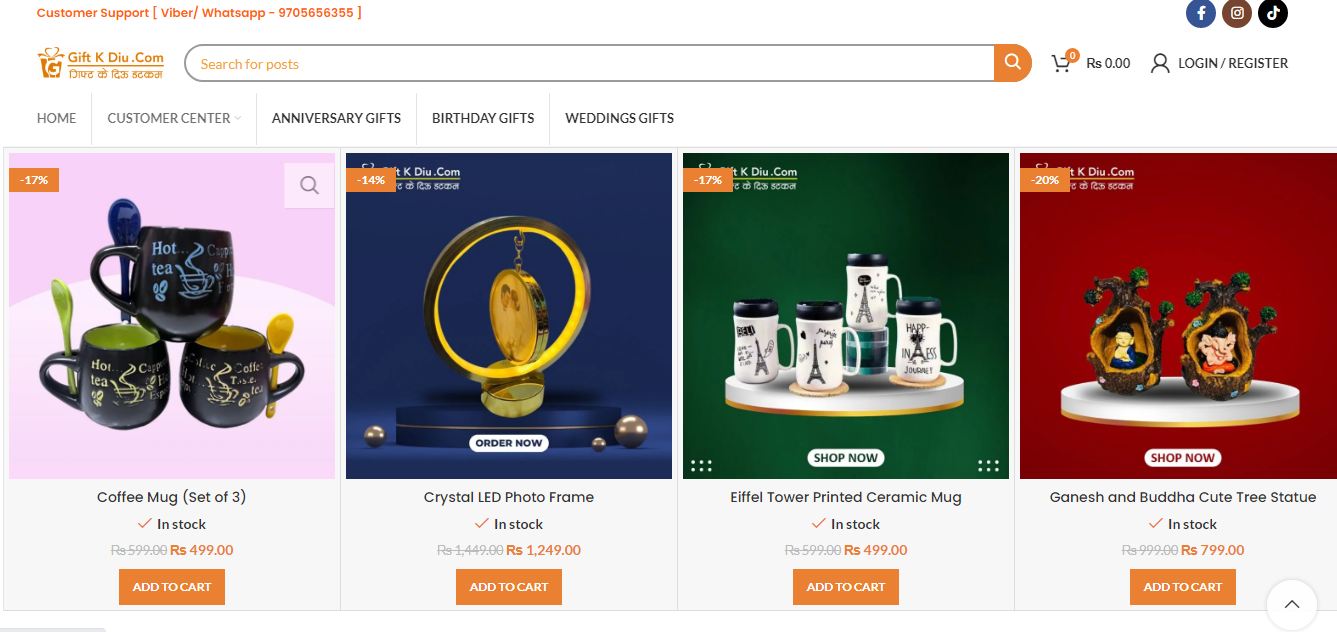
Task: Open the Instagram social icon
Action: 1237,13
